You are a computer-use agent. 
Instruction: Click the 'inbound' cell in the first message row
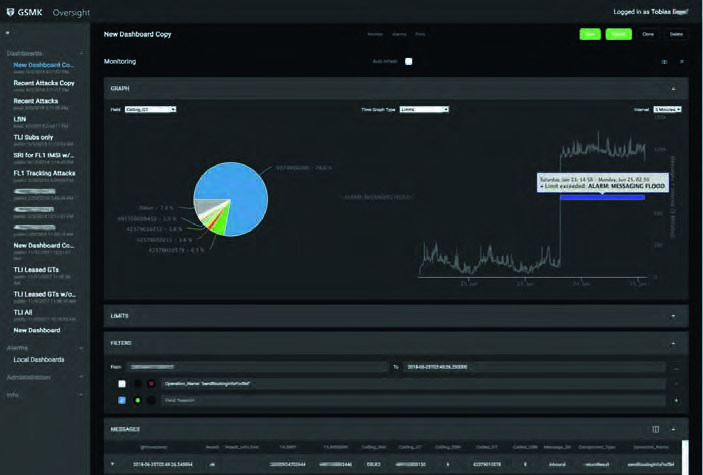[557, 464]
